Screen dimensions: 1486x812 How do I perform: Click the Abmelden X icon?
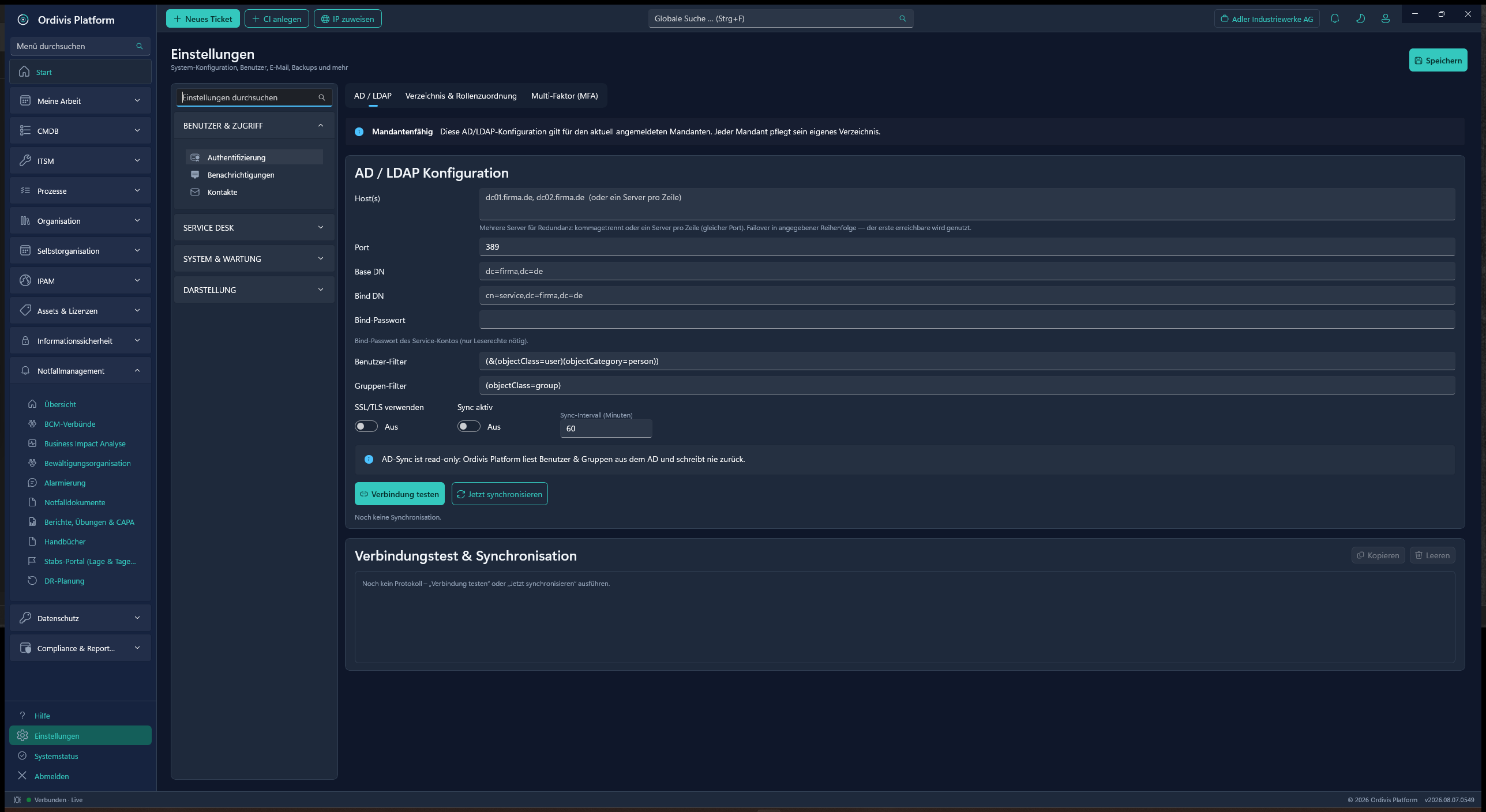22,776
